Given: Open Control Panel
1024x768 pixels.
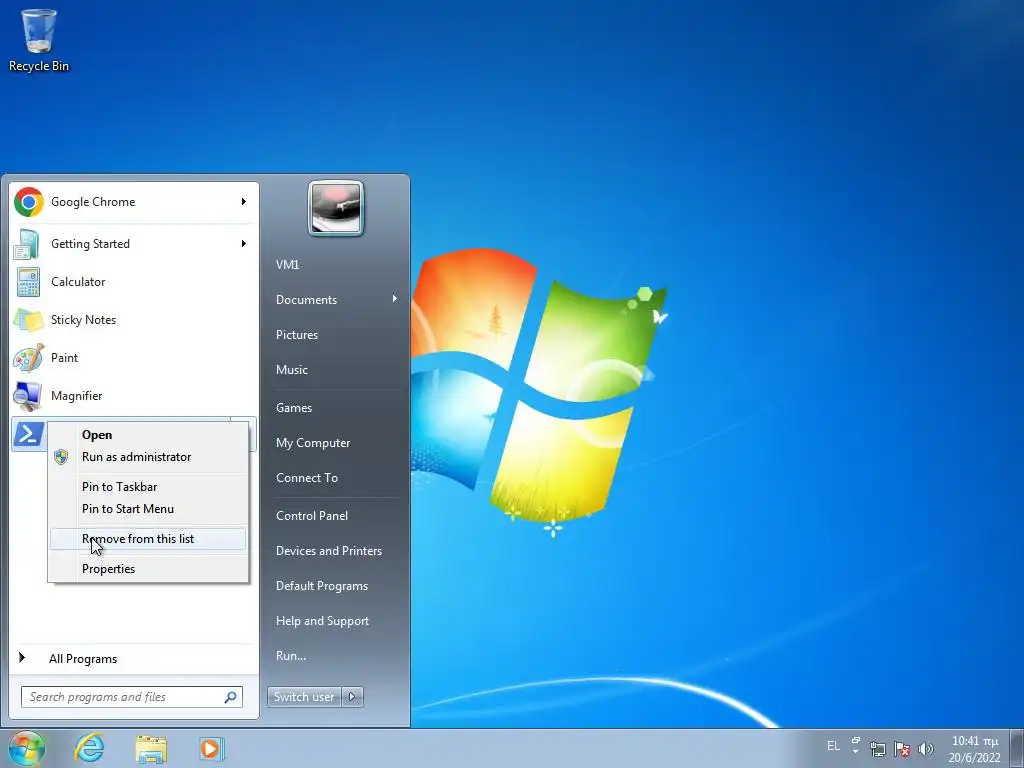Looking at the screenshot, I should pyautogui.click(x=312, y=515).
